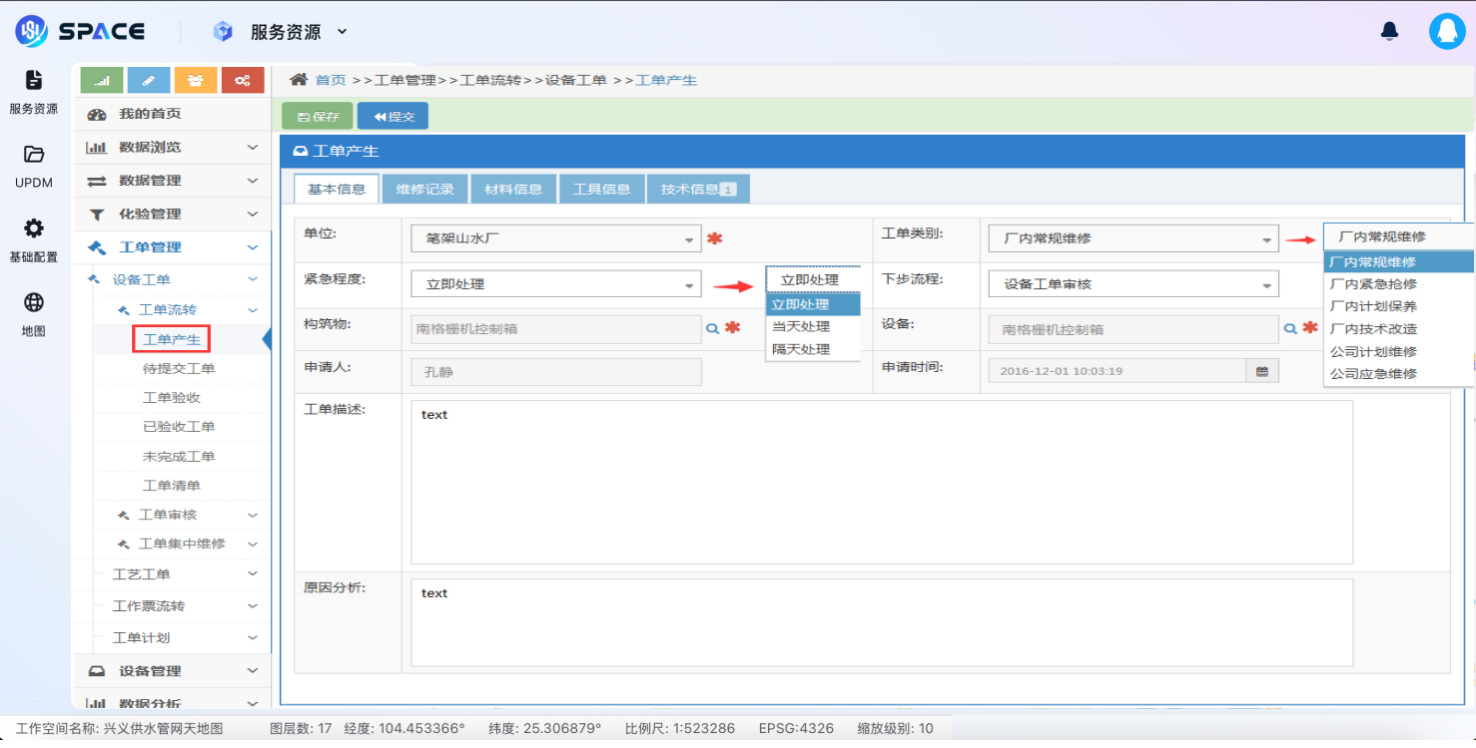This screenshot has width=1476, height=748.
Task: Expand 数据浏览 in the sidebar
Action: coord(171,147)
